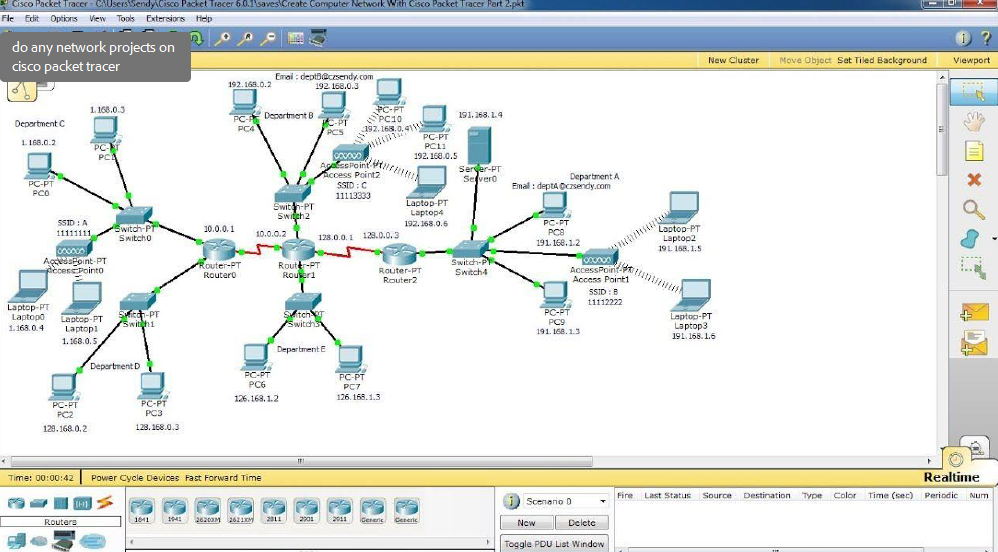Click the workspace horizontal scrollbar

302,461
